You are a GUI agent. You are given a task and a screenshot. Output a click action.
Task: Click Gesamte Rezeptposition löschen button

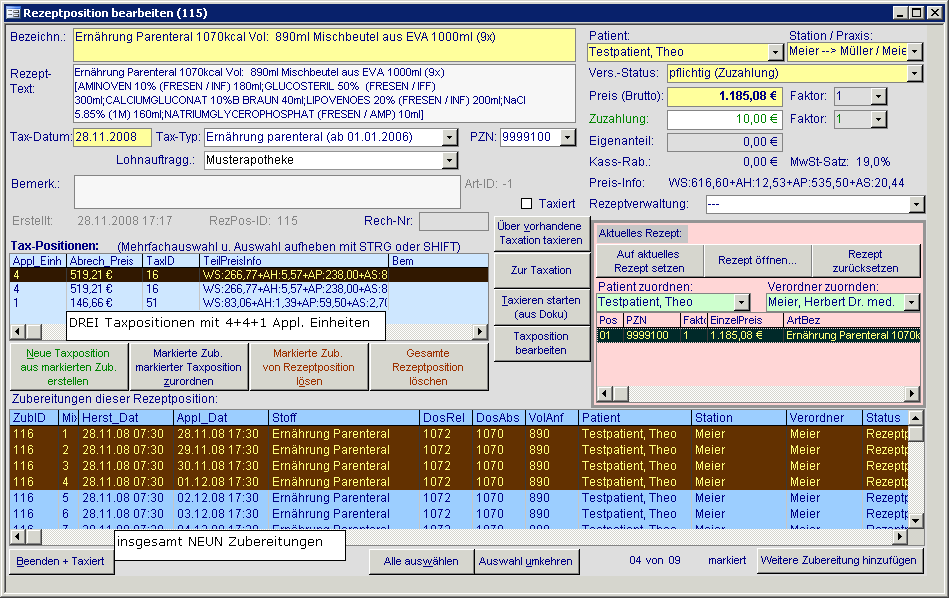pyautogui.click(x=428, y=367)
